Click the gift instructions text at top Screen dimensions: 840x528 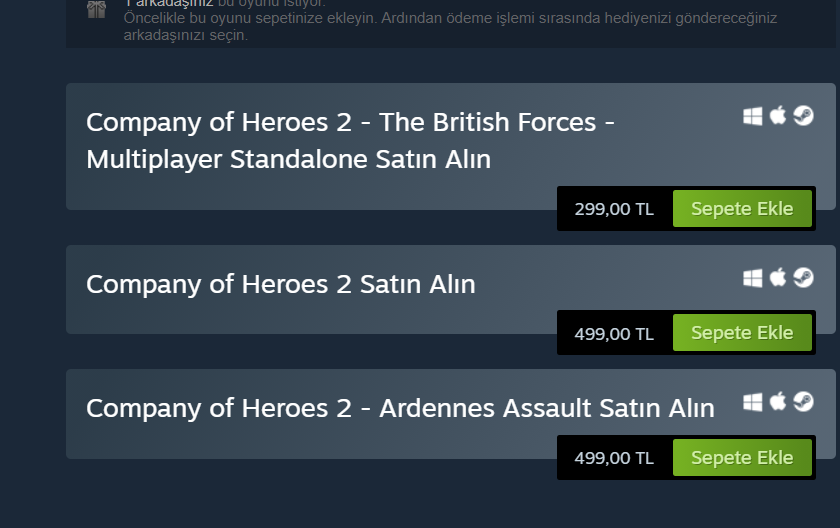pos(450,26)
